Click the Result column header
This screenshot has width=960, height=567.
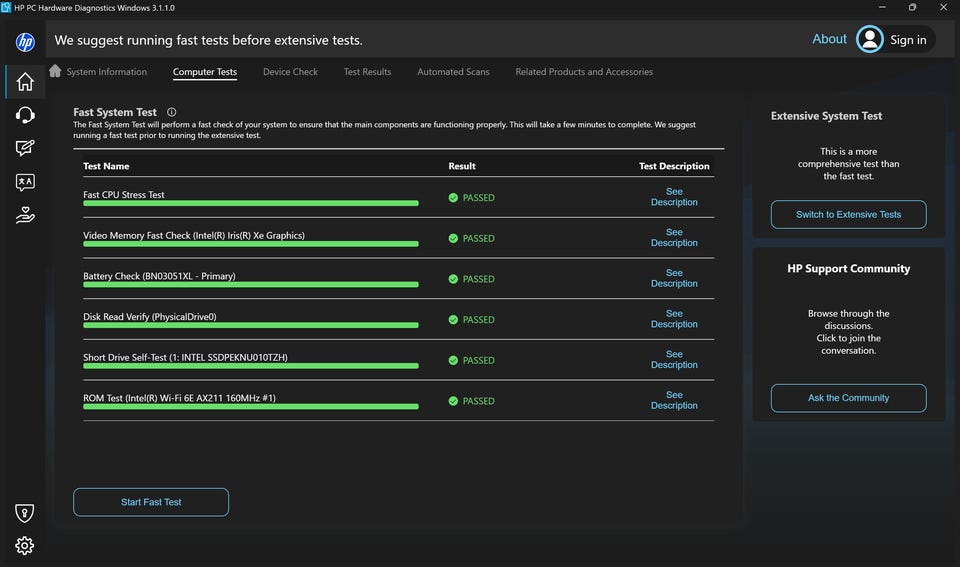pos(462,166)
